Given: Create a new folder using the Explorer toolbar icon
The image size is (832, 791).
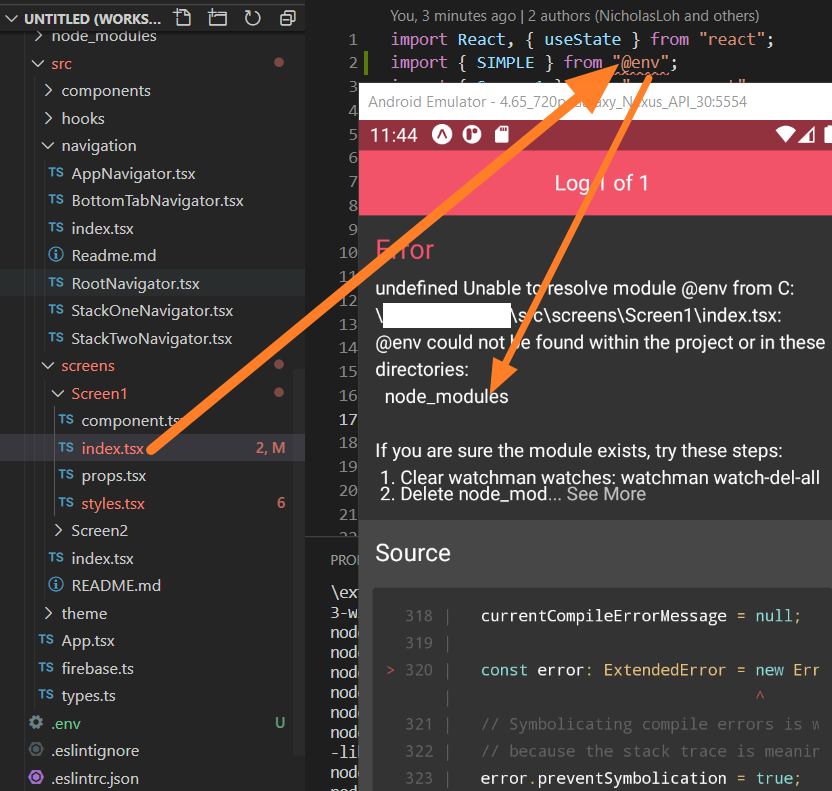Looking at the screenshot, I should pos(217,17).
